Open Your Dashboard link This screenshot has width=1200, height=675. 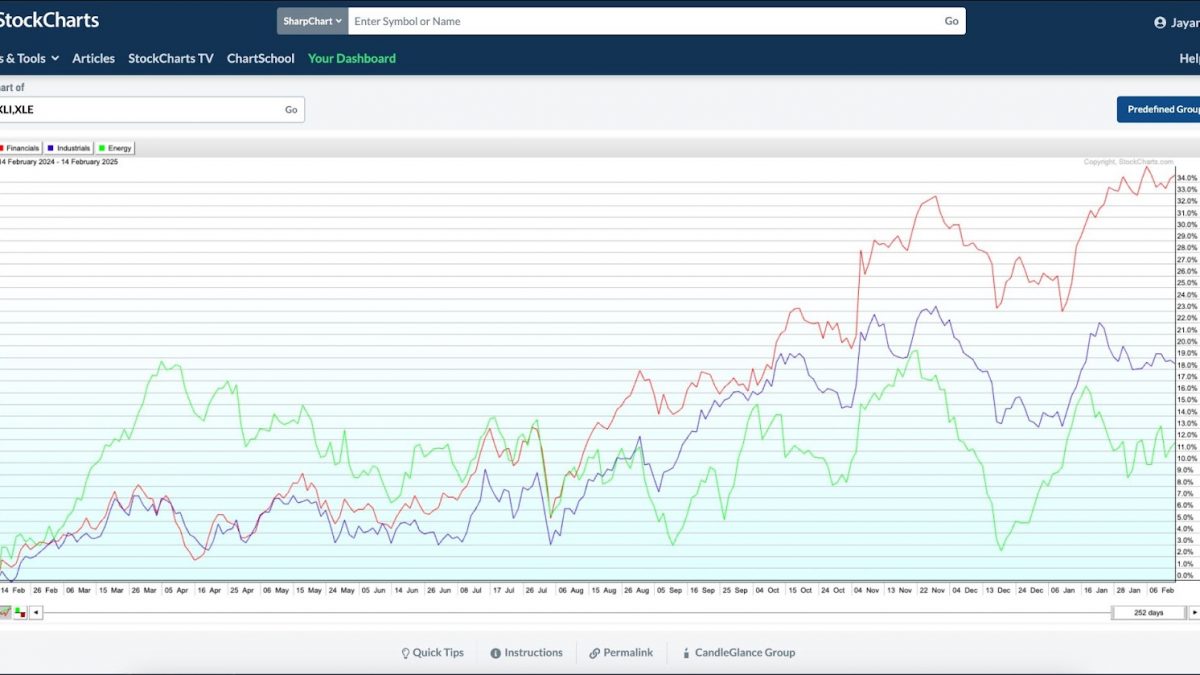352,58
